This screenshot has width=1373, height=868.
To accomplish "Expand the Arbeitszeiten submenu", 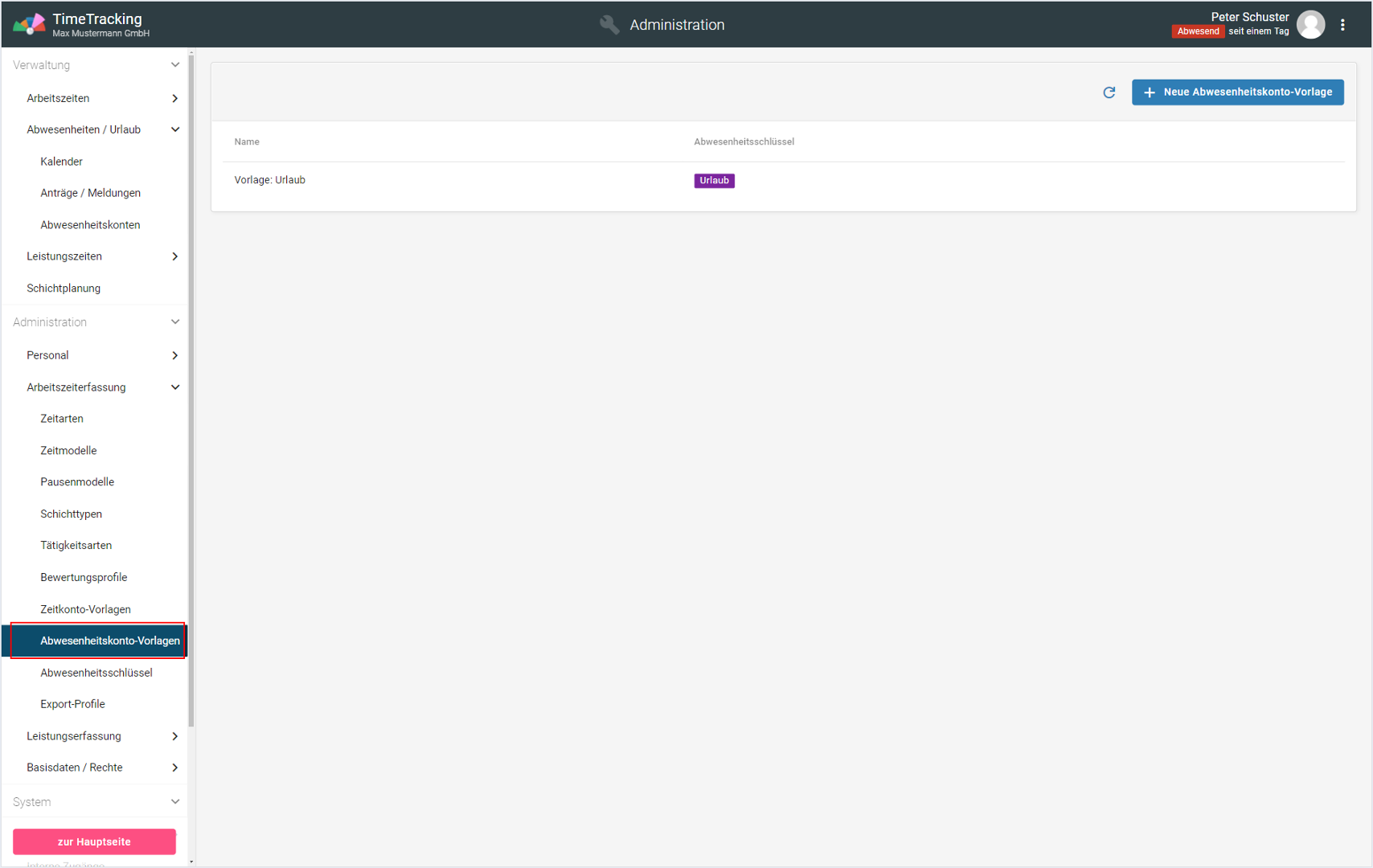I will pyautogui.click(x=174, y=98).
